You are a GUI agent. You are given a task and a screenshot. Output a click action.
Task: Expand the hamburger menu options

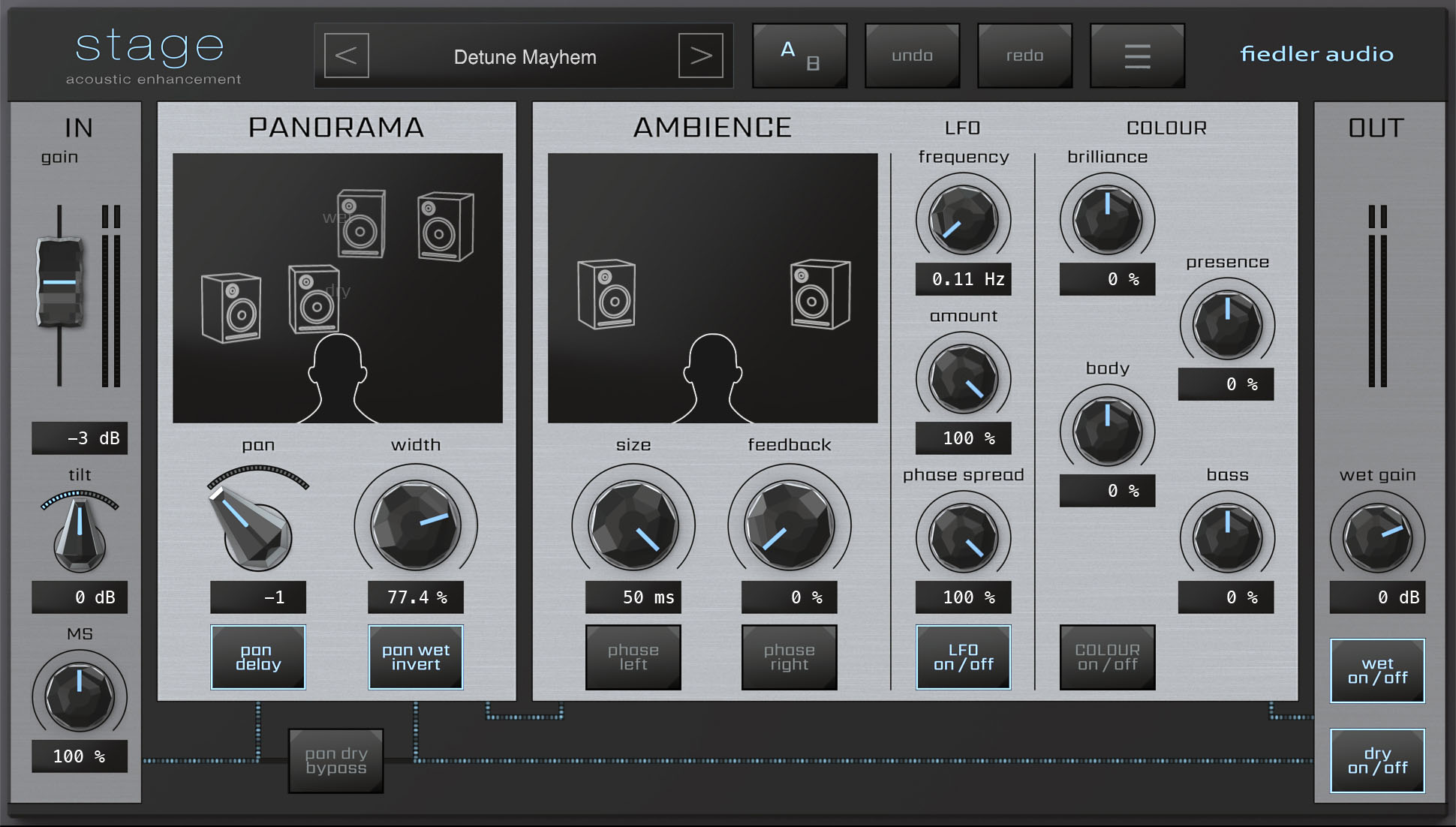tap(1138, 56)
